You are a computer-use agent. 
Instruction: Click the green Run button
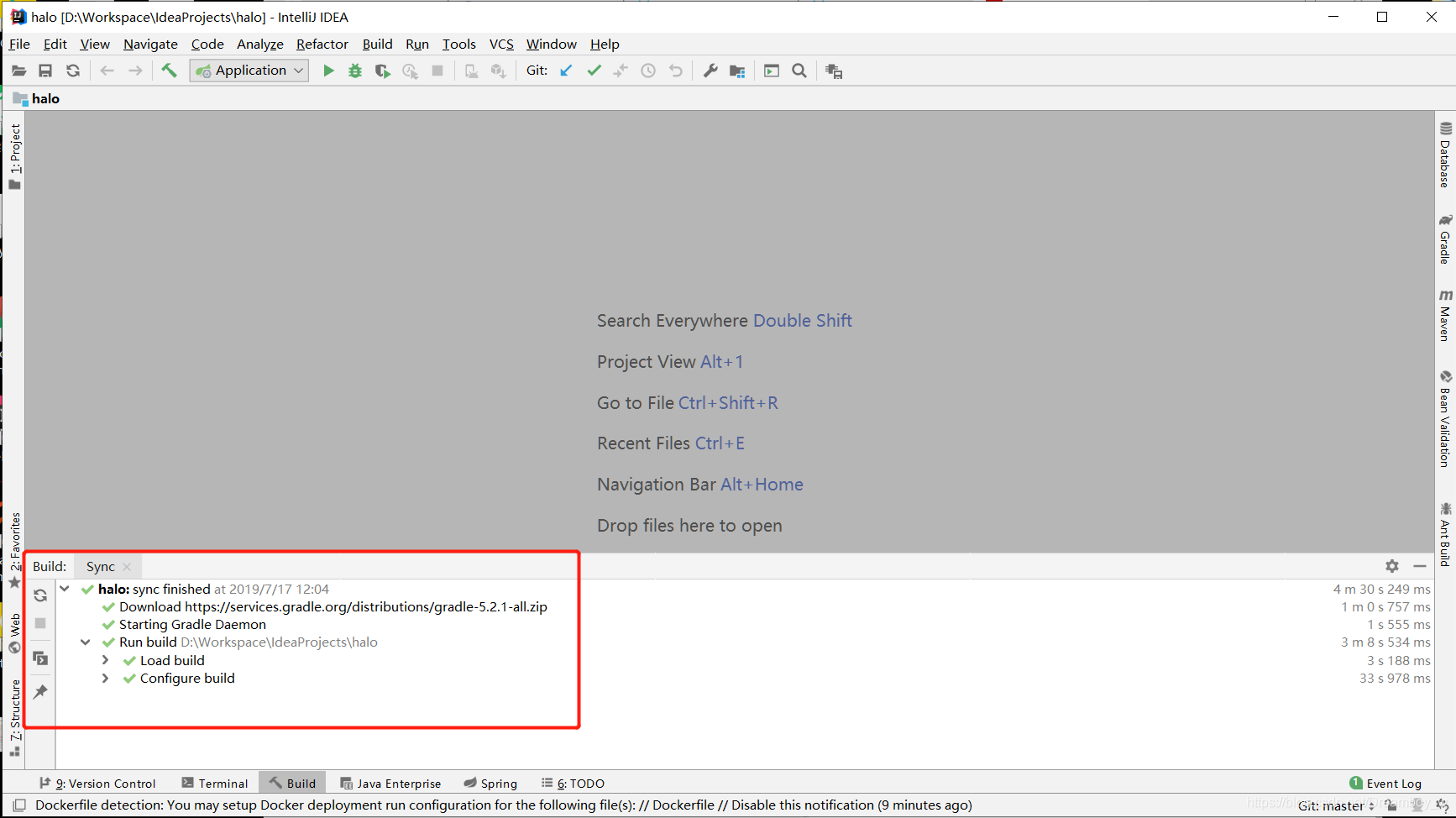pos(328,71)
